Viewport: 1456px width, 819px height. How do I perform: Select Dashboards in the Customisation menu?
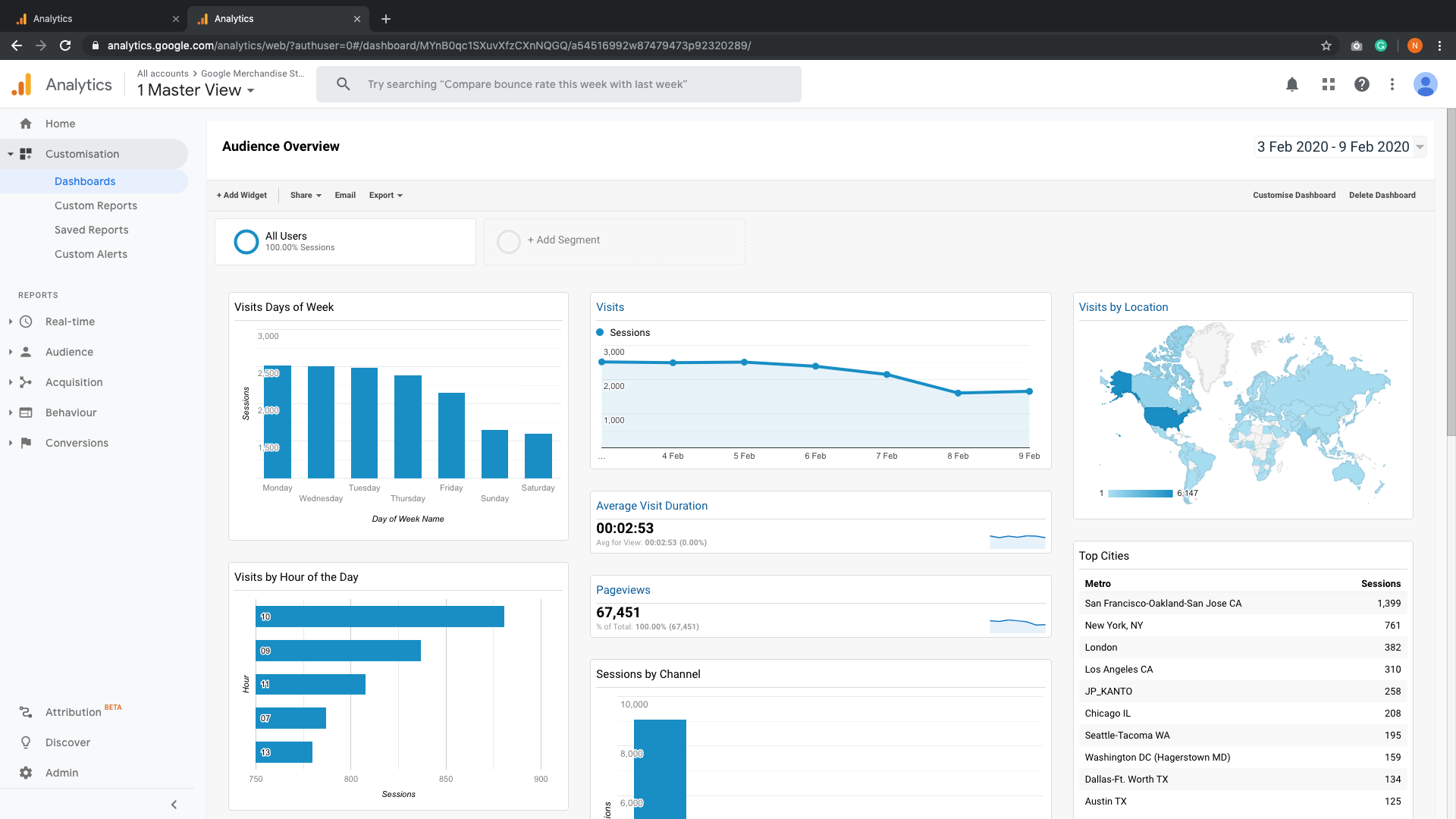pos(85,181)
